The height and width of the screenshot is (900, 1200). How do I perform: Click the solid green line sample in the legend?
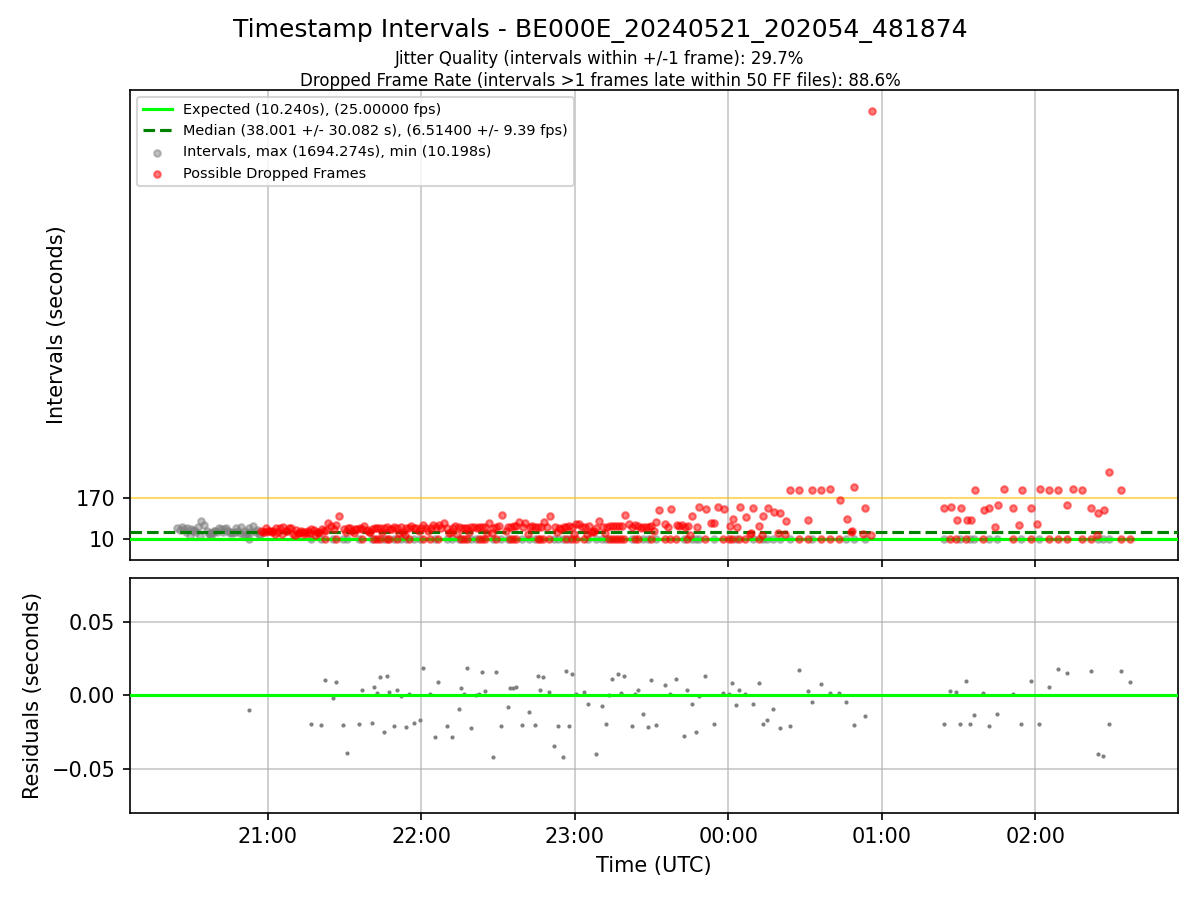click(158, 109)
